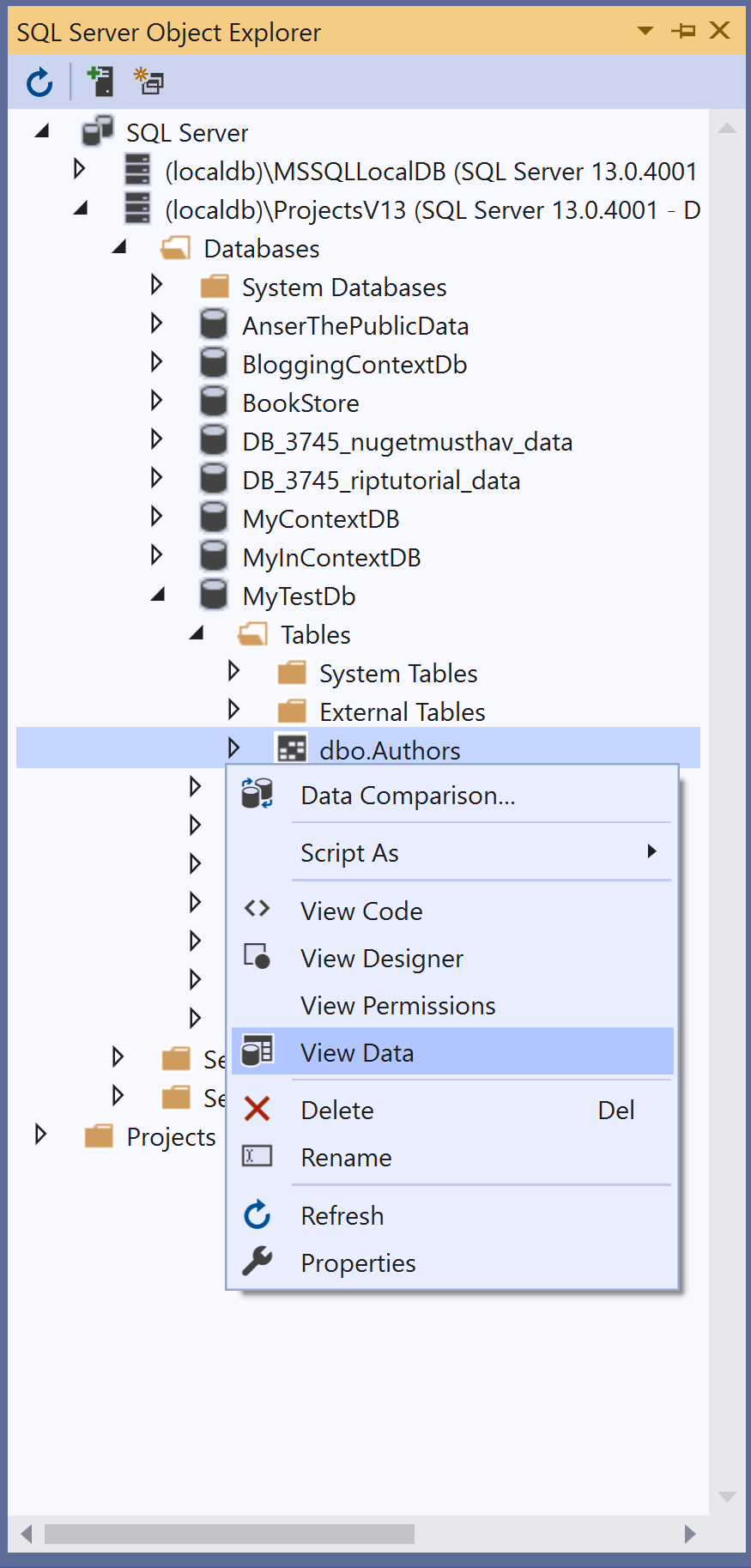
Task: Click the System Tables folder icon
Action: pos(292,672)
